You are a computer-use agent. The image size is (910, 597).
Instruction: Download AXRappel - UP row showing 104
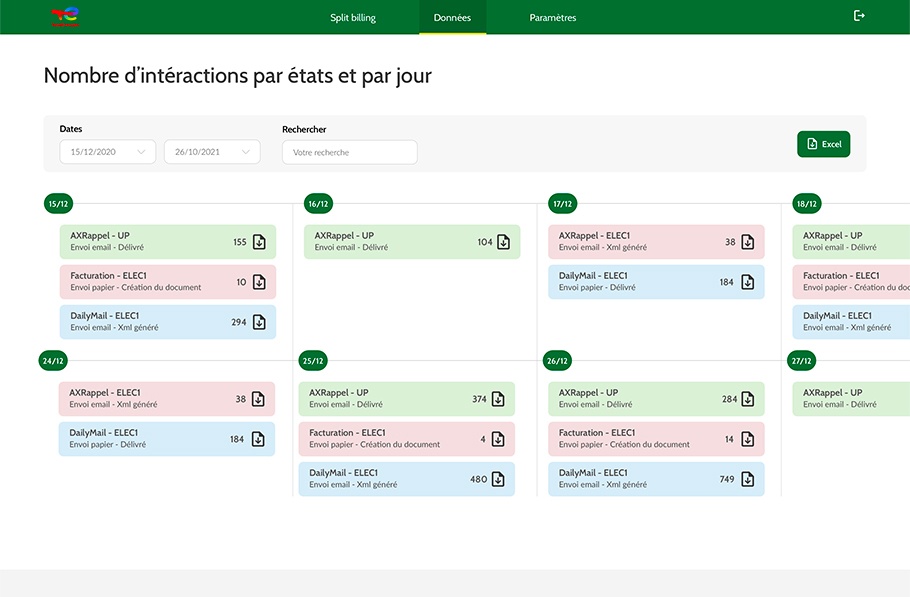point(503,242)
